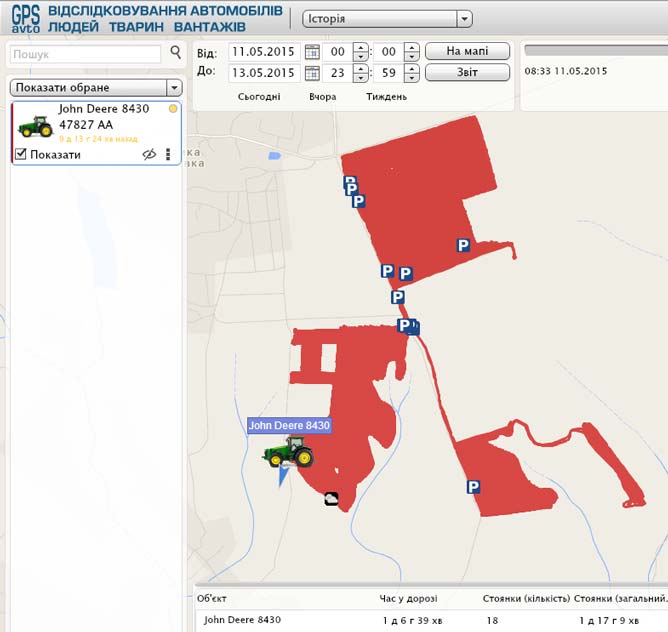This screenshot has width=668, height=632.
Task: Click the До minutes field 59
Action: [x=389, y=73]
